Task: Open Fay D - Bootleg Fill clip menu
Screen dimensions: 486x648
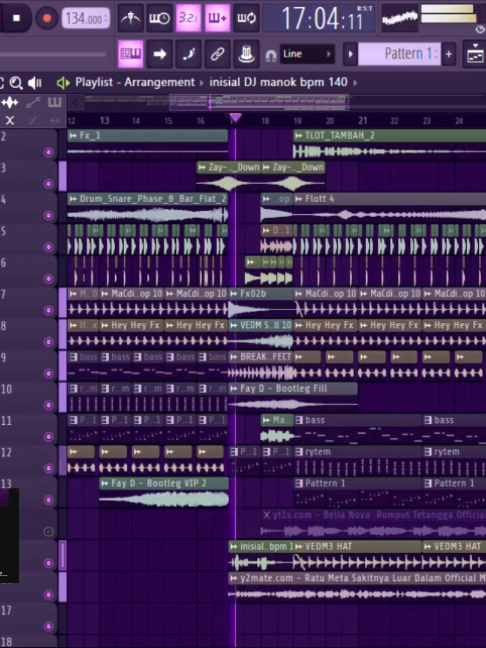Action: click(233, 388)
